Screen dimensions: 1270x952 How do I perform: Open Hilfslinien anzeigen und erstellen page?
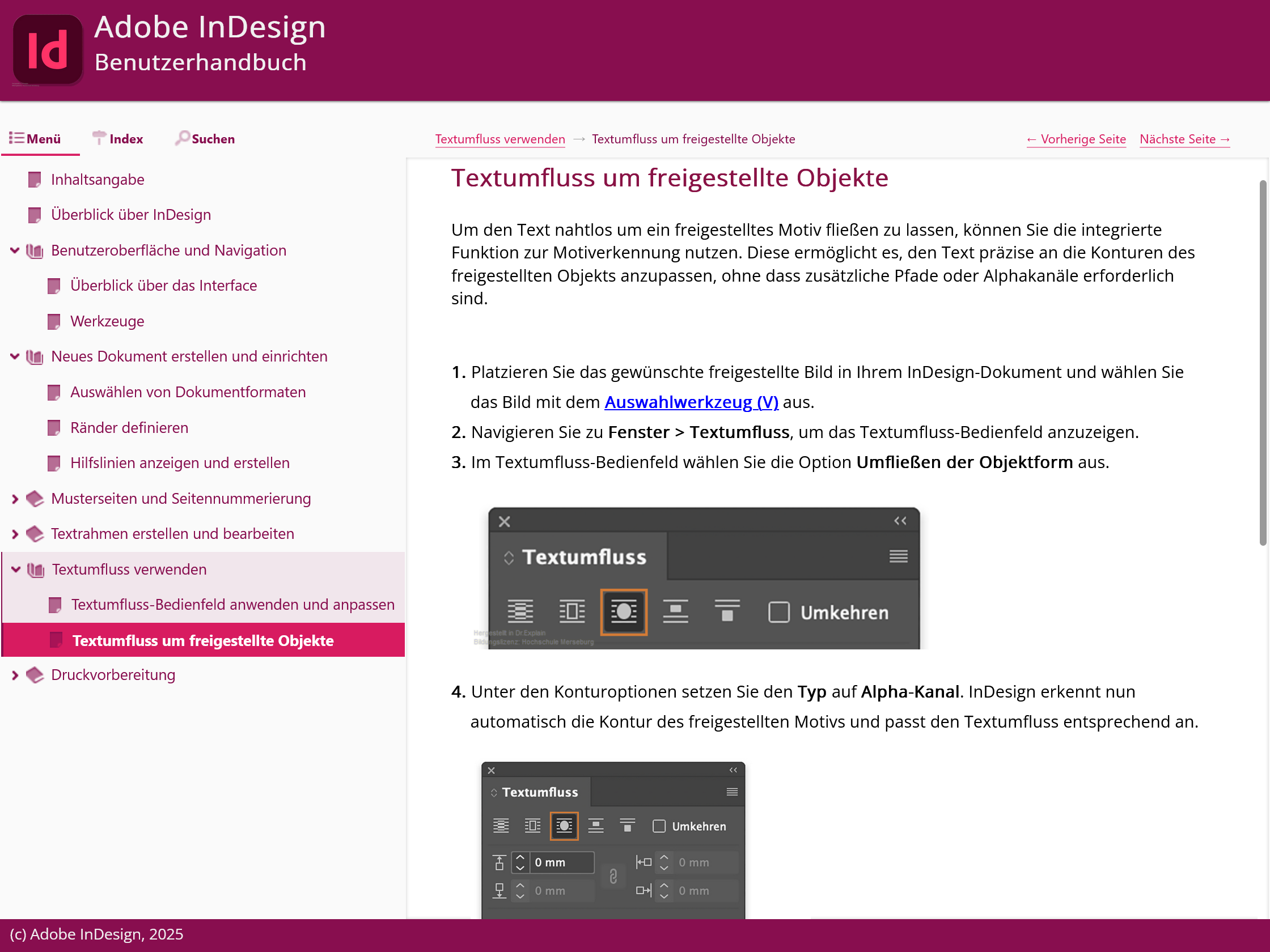[180, 462]
